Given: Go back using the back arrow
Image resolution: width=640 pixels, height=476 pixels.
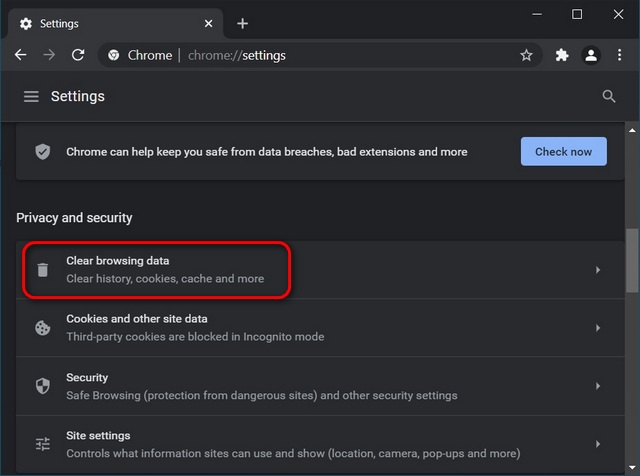Looking at the screenshot, I should click(20, 55).
